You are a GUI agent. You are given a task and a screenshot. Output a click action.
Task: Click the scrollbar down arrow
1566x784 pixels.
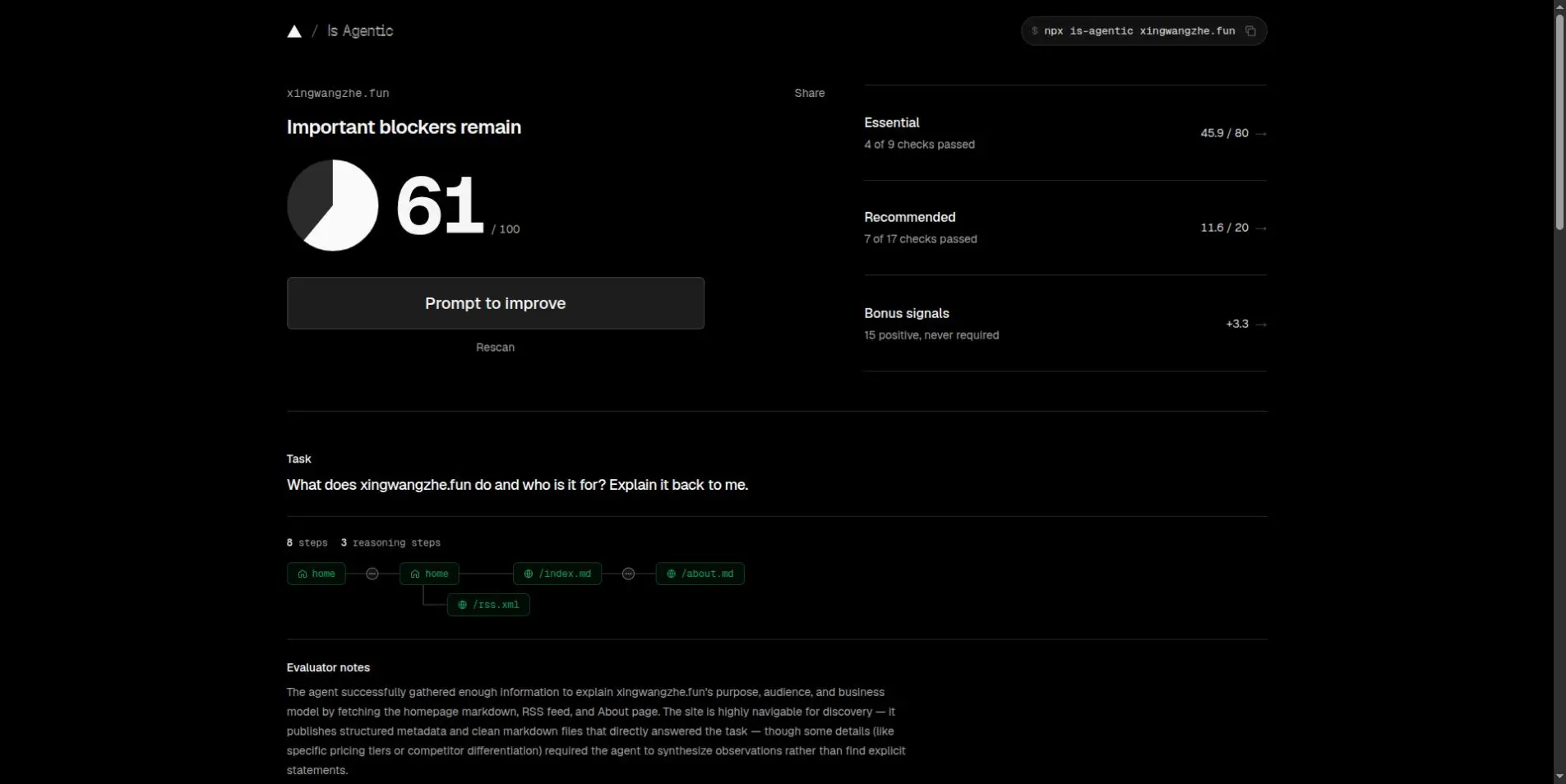click(1559, 777)
